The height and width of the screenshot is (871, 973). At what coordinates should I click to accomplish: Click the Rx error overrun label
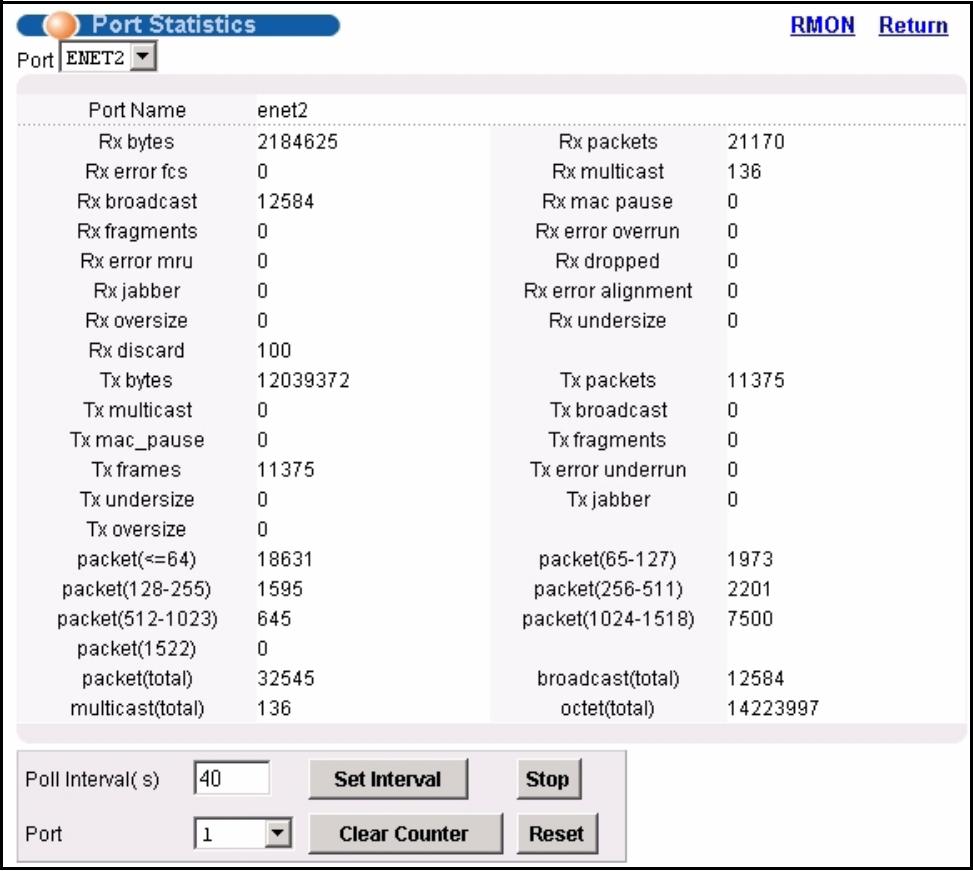(608, 231)
